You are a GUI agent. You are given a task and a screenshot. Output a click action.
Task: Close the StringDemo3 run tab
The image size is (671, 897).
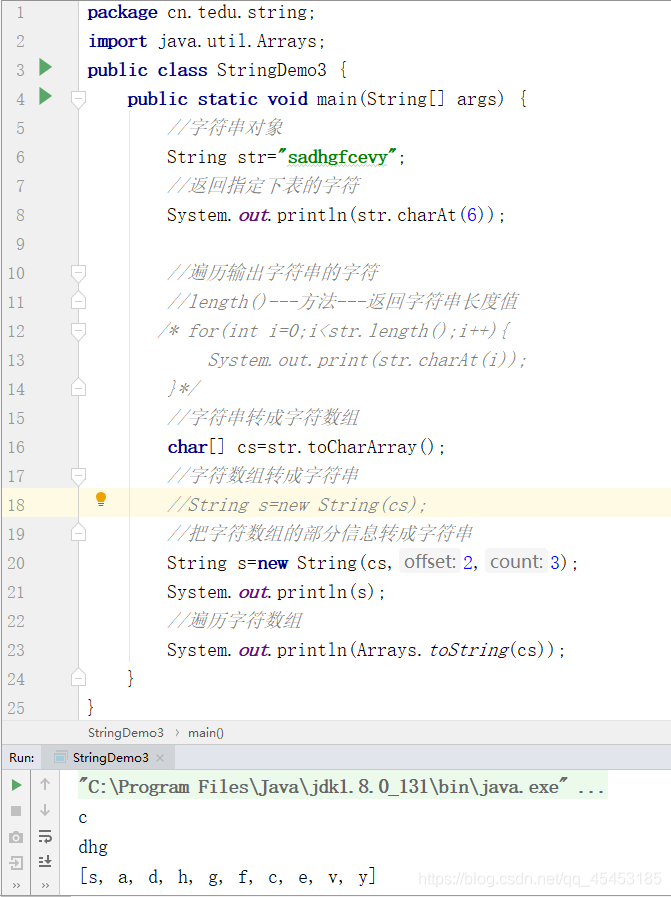(x=160, y=757)
